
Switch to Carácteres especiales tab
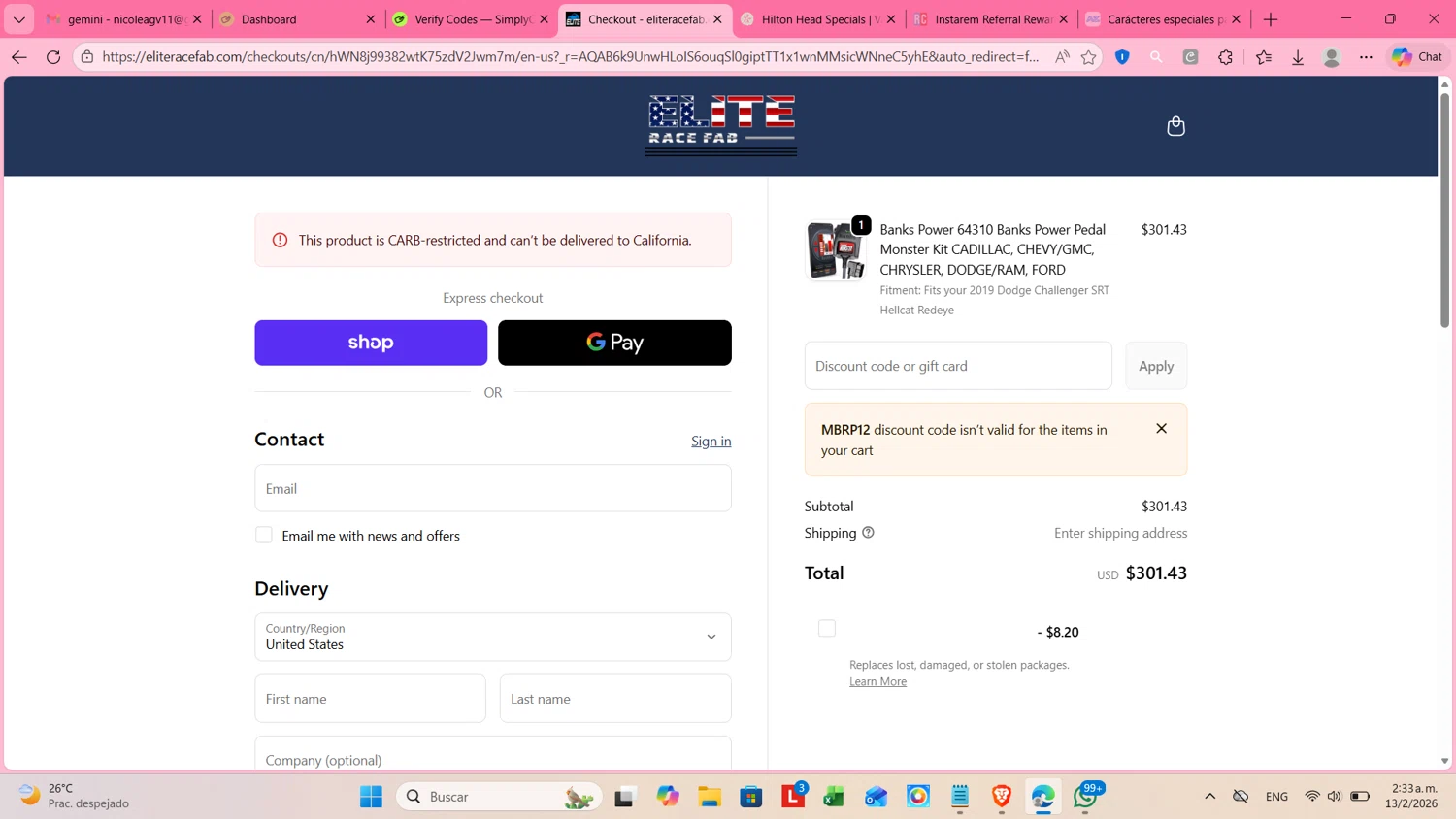(x=1164, y=19)
